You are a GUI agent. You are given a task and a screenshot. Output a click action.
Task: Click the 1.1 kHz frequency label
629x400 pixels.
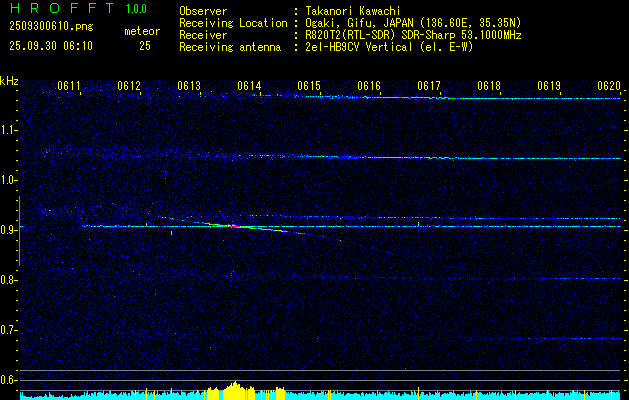pos(9,130)
